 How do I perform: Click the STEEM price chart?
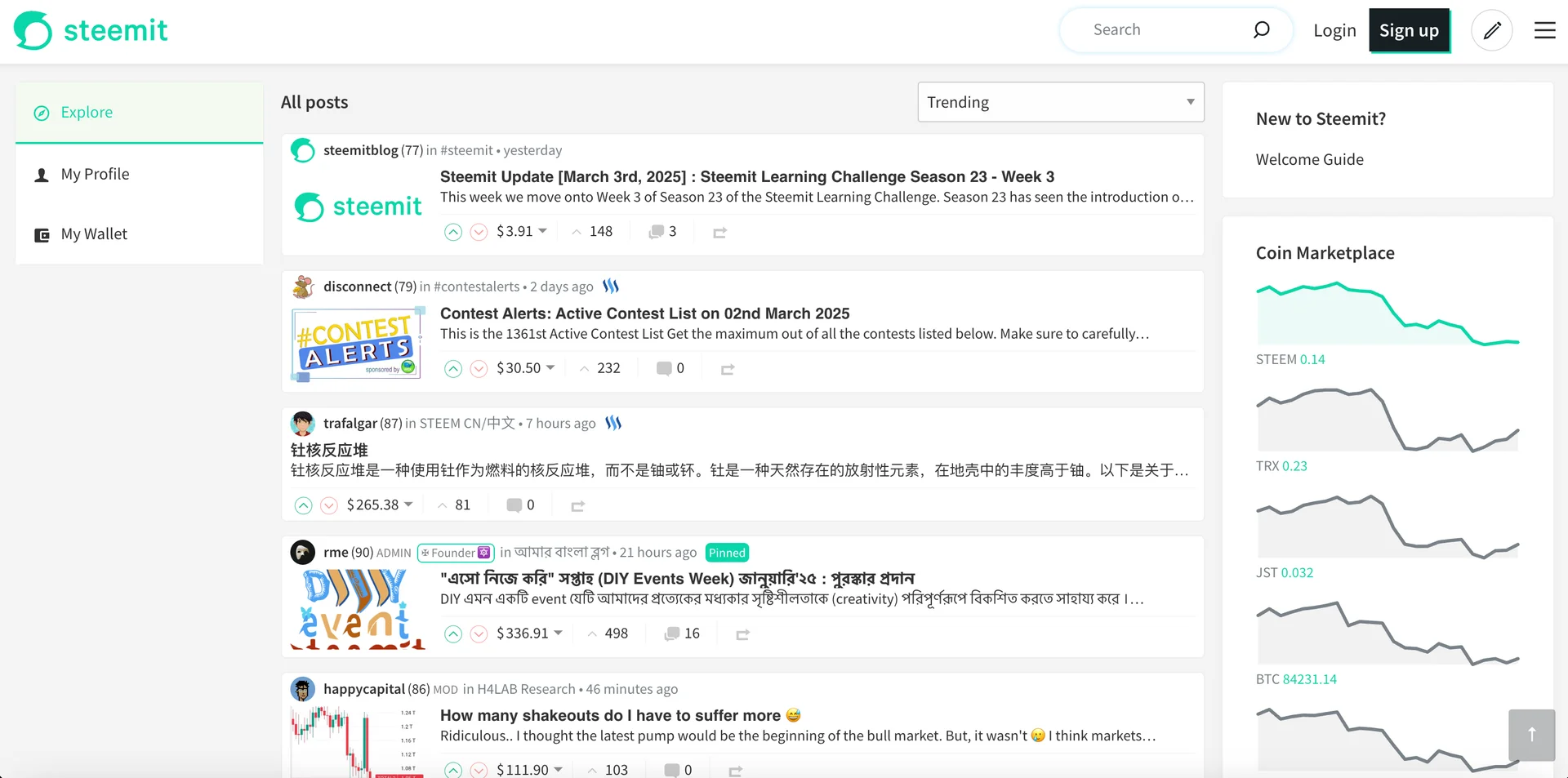coord(1388,313)
